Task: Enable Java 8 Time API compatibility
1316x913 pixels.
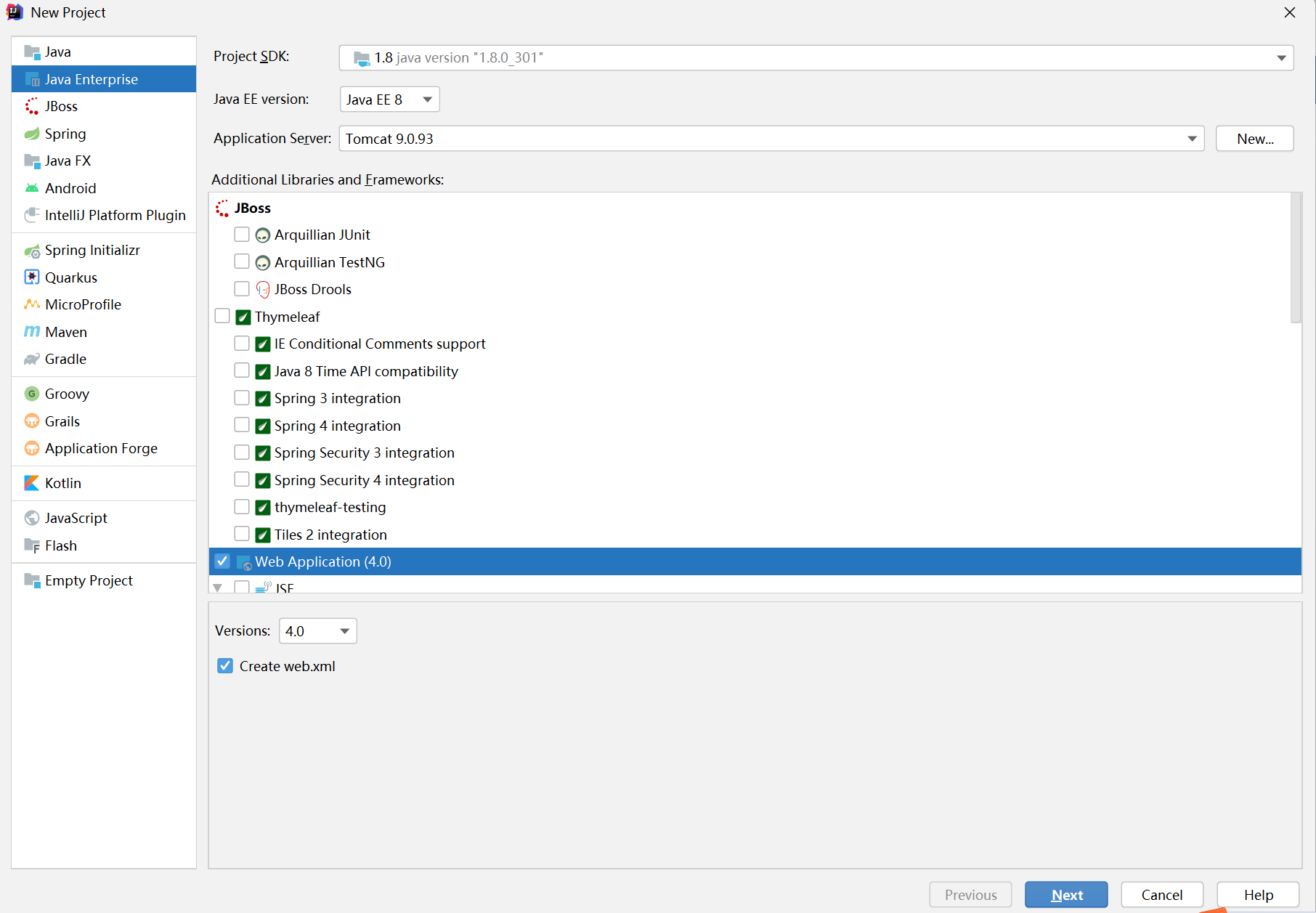Action: tap(242, 370)
